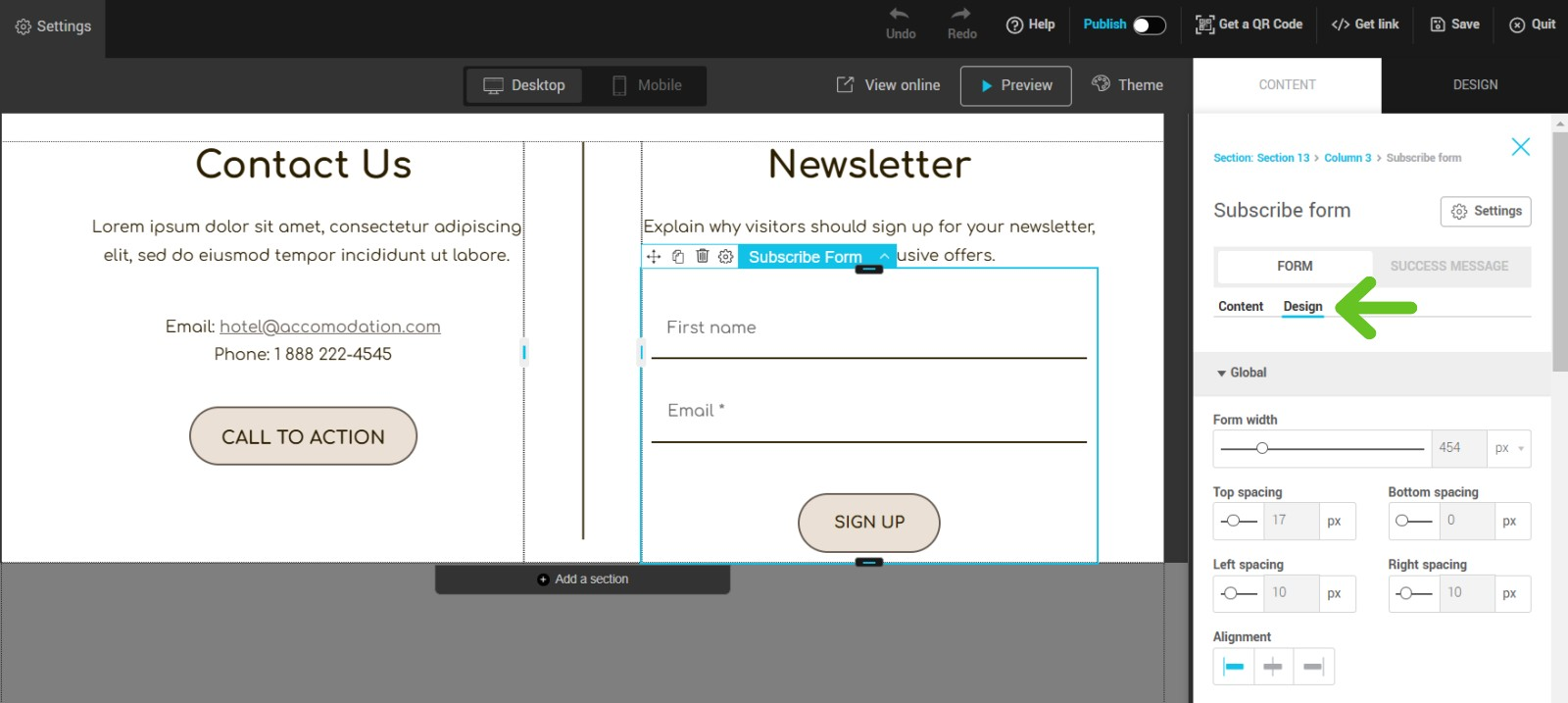The height and width of the screenshot is (703, 1568).
Task: Click the First name field
Action: click(868, 328)
